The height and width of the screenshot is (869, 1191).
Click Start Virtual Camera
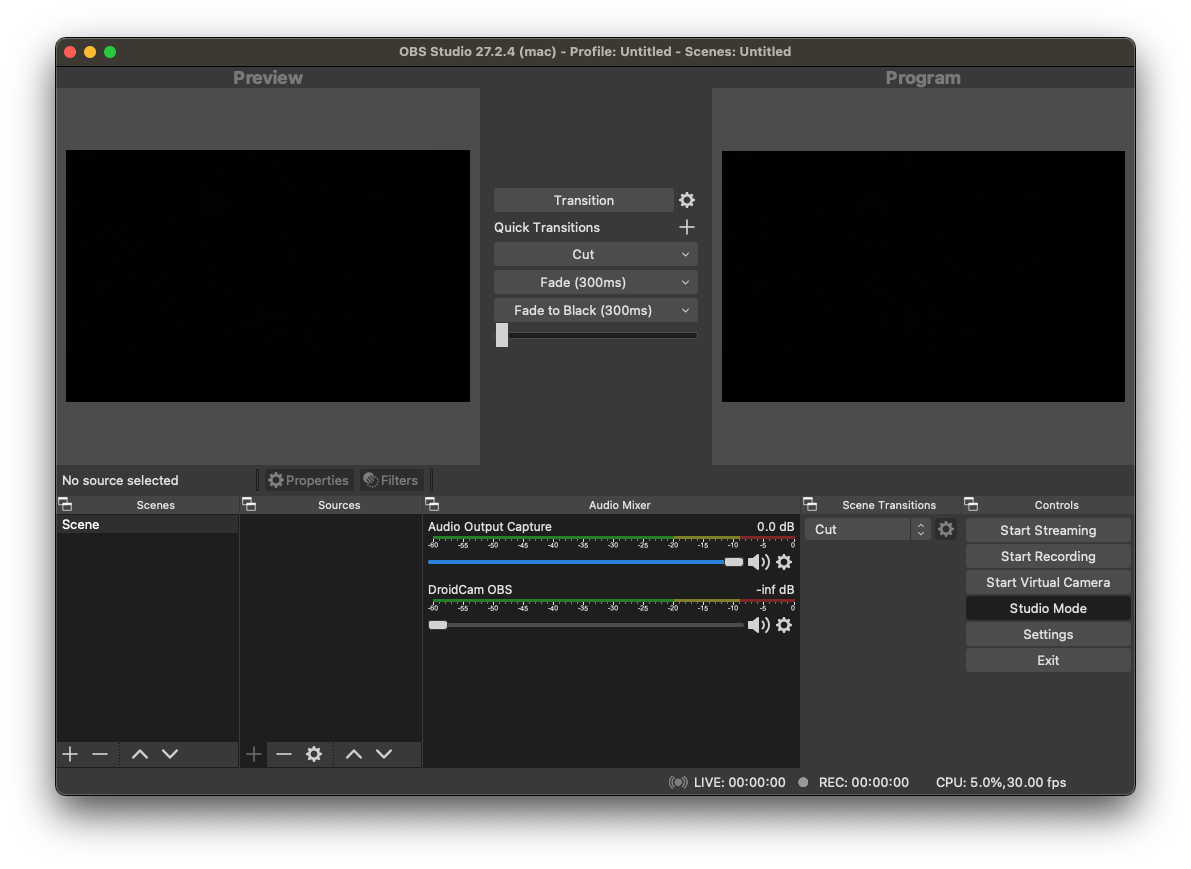1048,583
